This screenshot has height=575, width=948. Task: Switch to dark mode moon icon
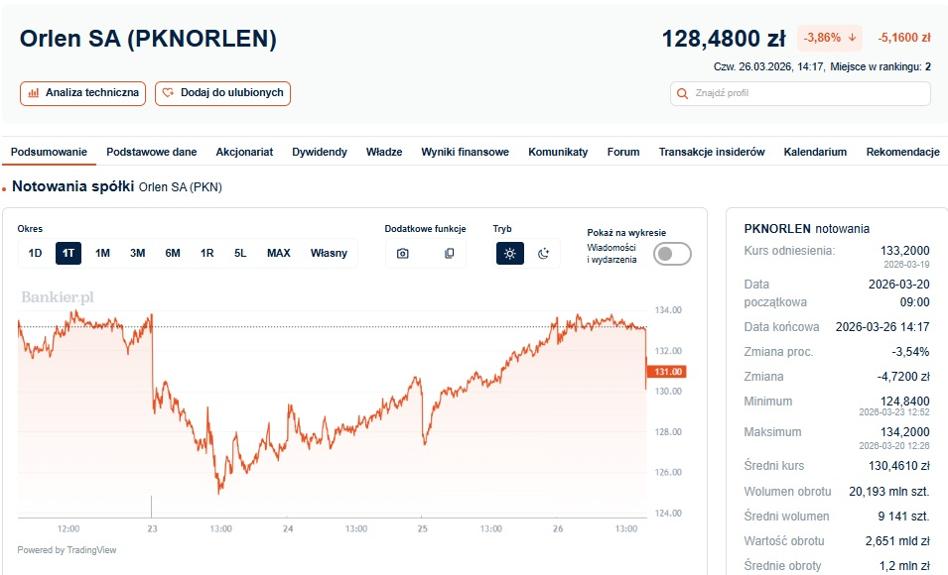click(544, 253)
